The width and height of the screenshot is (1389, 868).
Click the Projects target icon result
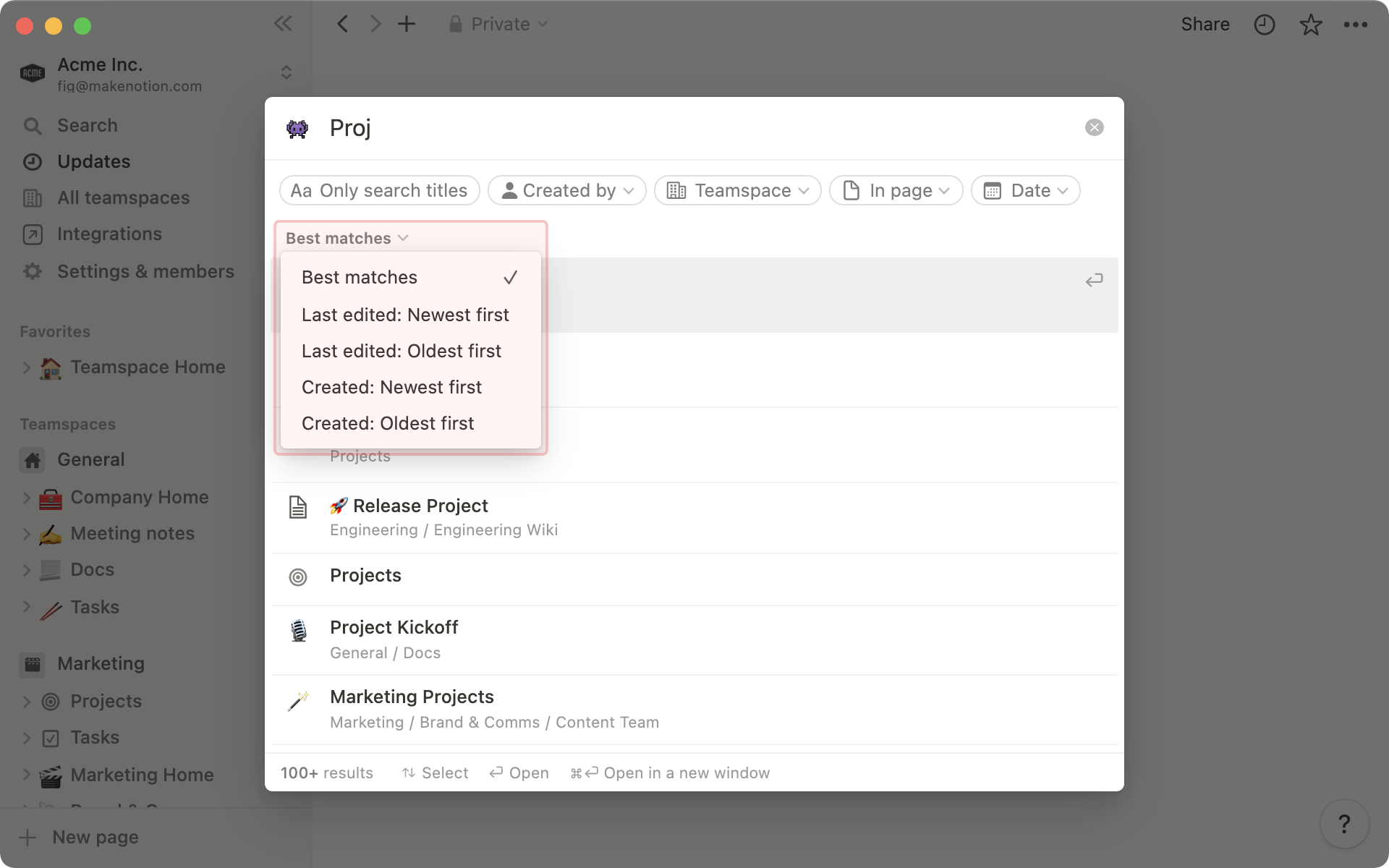pyautogui.click(x=298, y=576)
